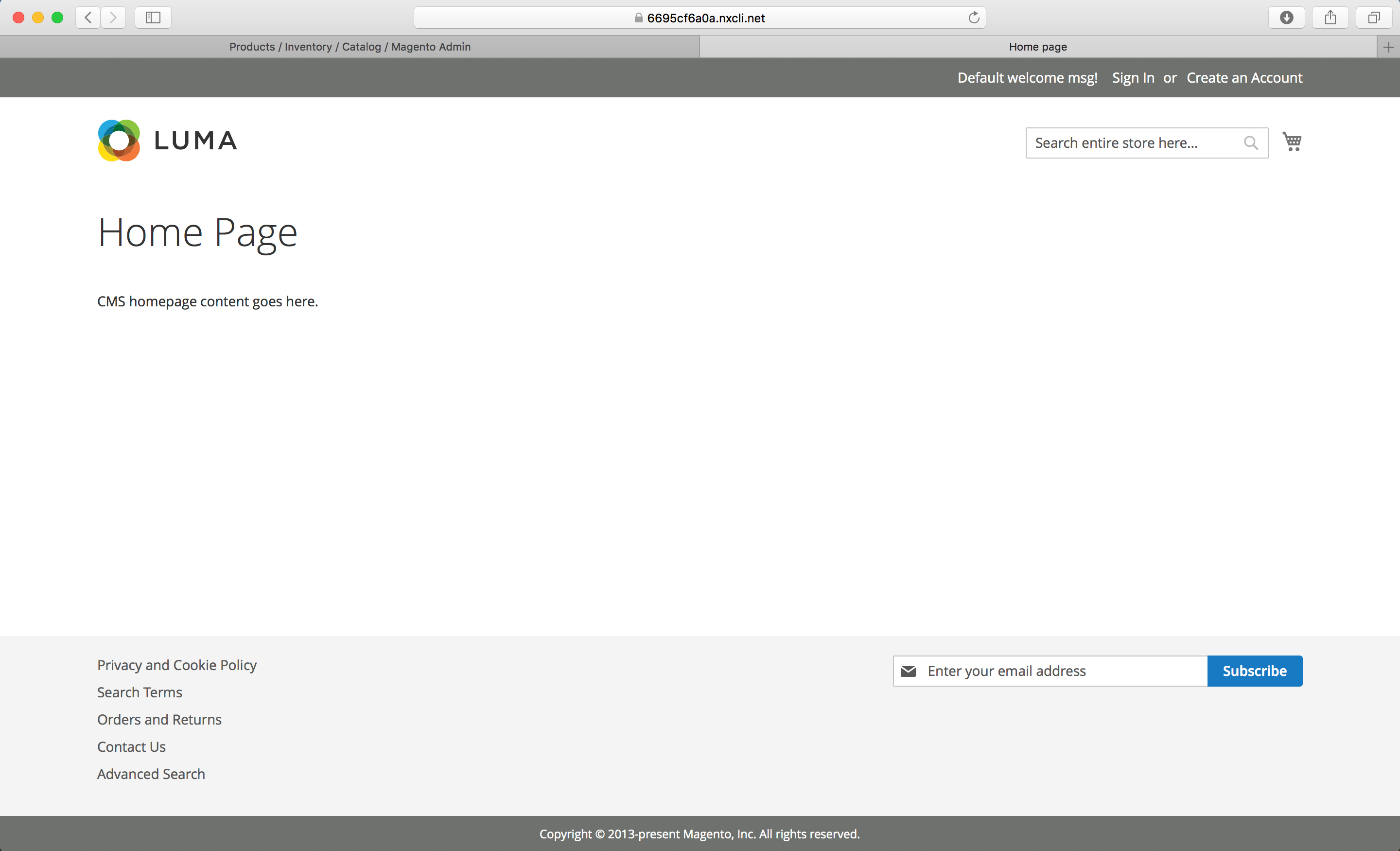Image resolution: width=1400 pixels, height=851 pixels.
Task: Click the envelope icon in newsletter field
Action: tap(909, 672)
